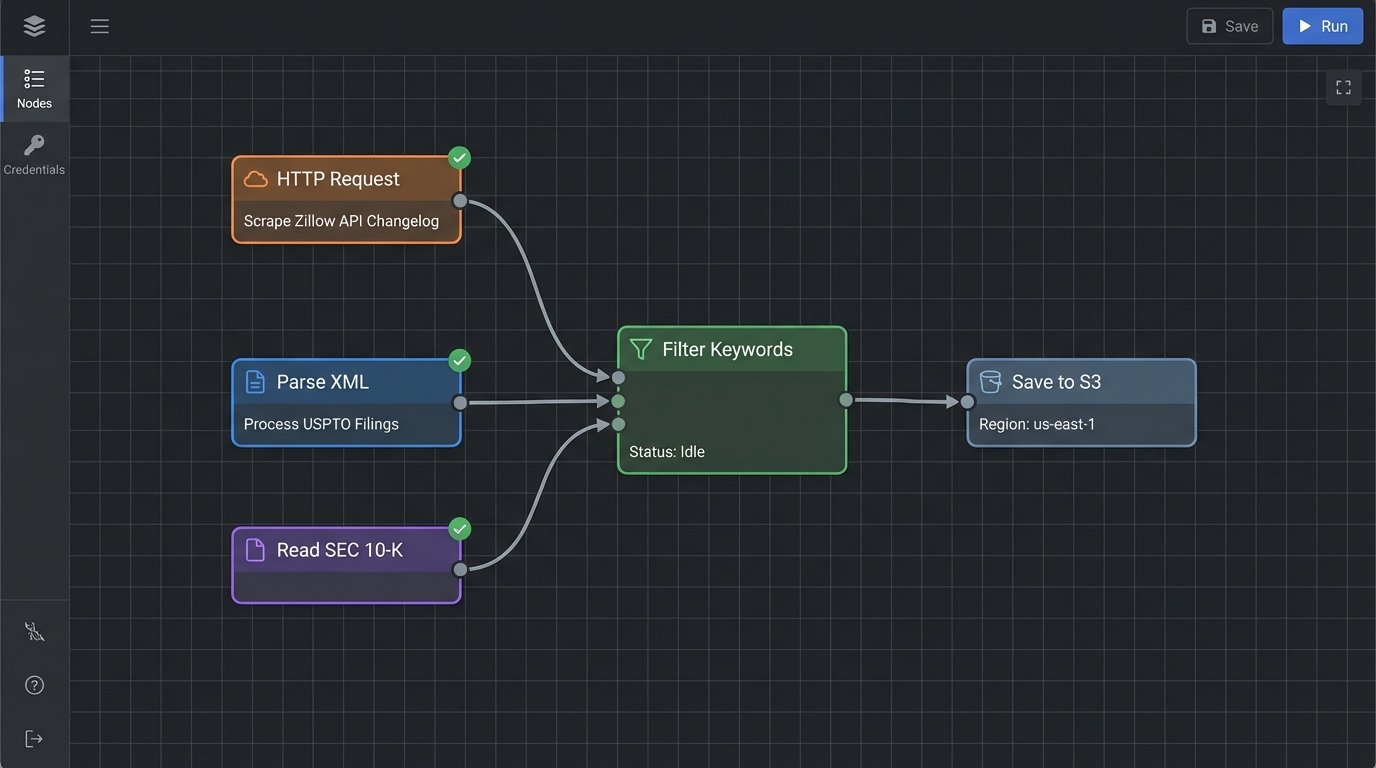Click the stacked layers app logo
The image size is (1376, 768).
click(34, 26)
